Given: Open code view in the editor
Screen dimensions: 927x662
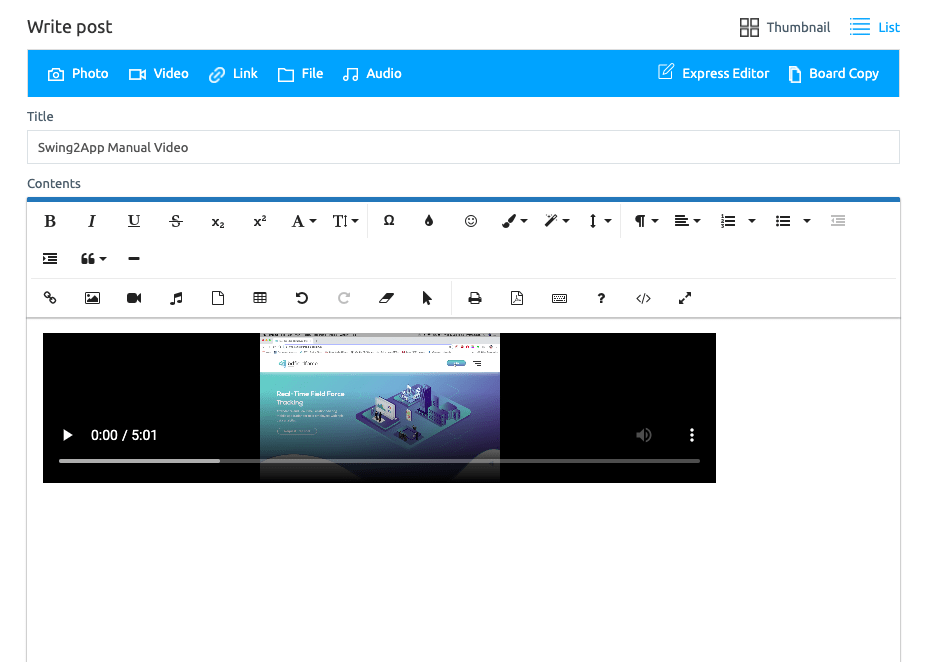Looking at the screenshot, I should pyautogui.click(x=643, y=298).
